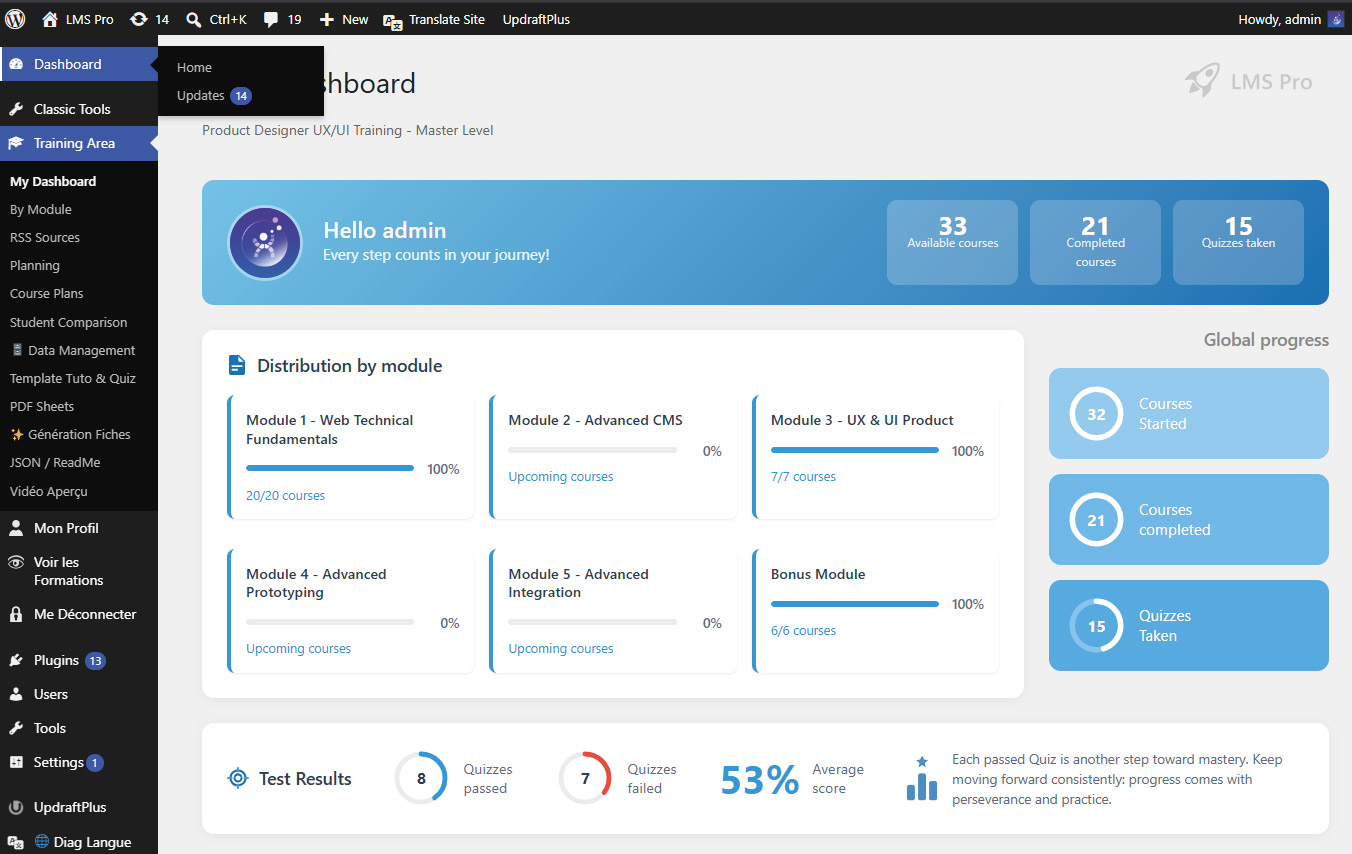Click the Hello admin profile avatar
This screenshot has width=1352, height=854.
(265, 243)
